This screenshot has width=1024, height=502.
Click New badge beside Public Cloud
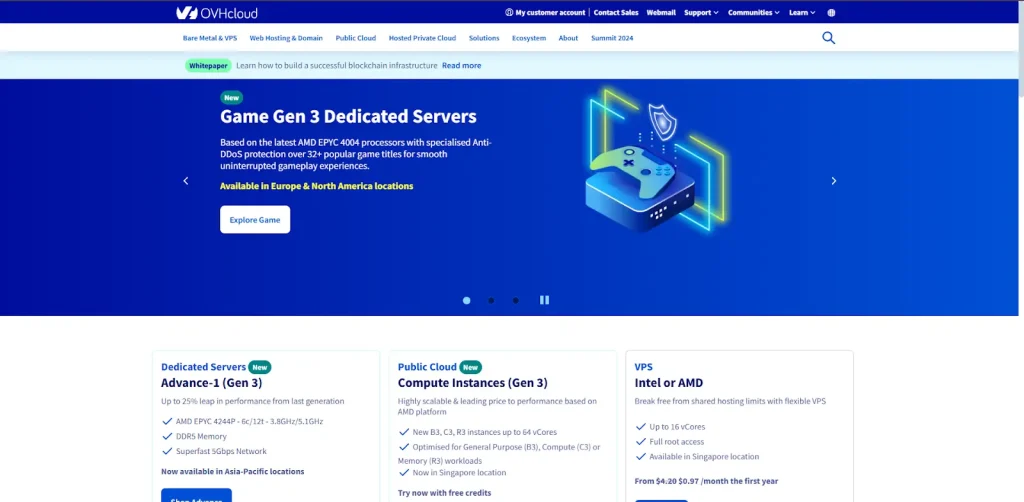point(471,367)
